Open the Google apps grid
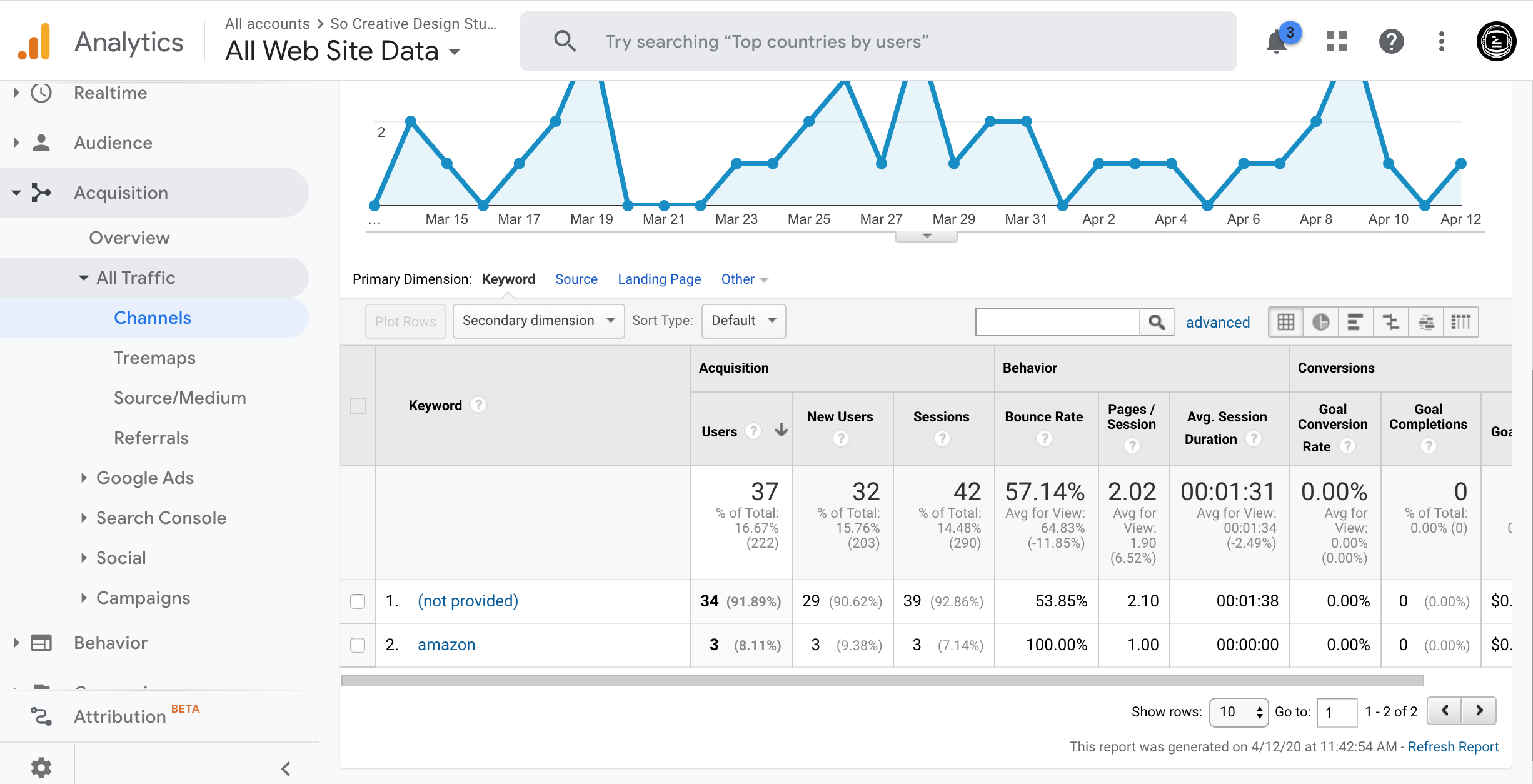The height and width of the screenshot is (784, 1533). (1336, 42)
